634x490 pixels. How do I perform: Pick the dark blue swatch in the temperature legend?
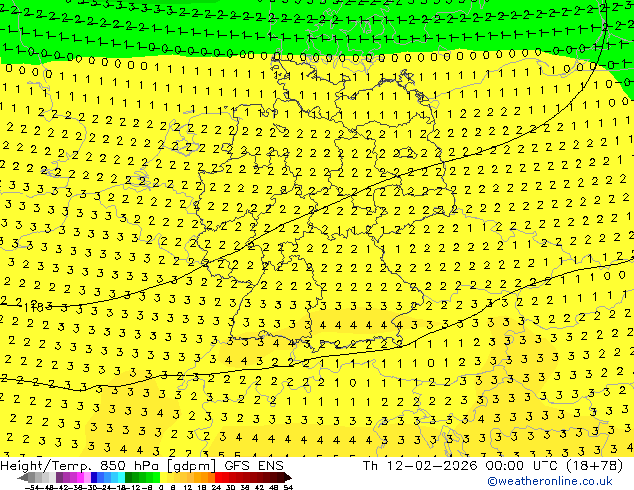coord(94,477)
